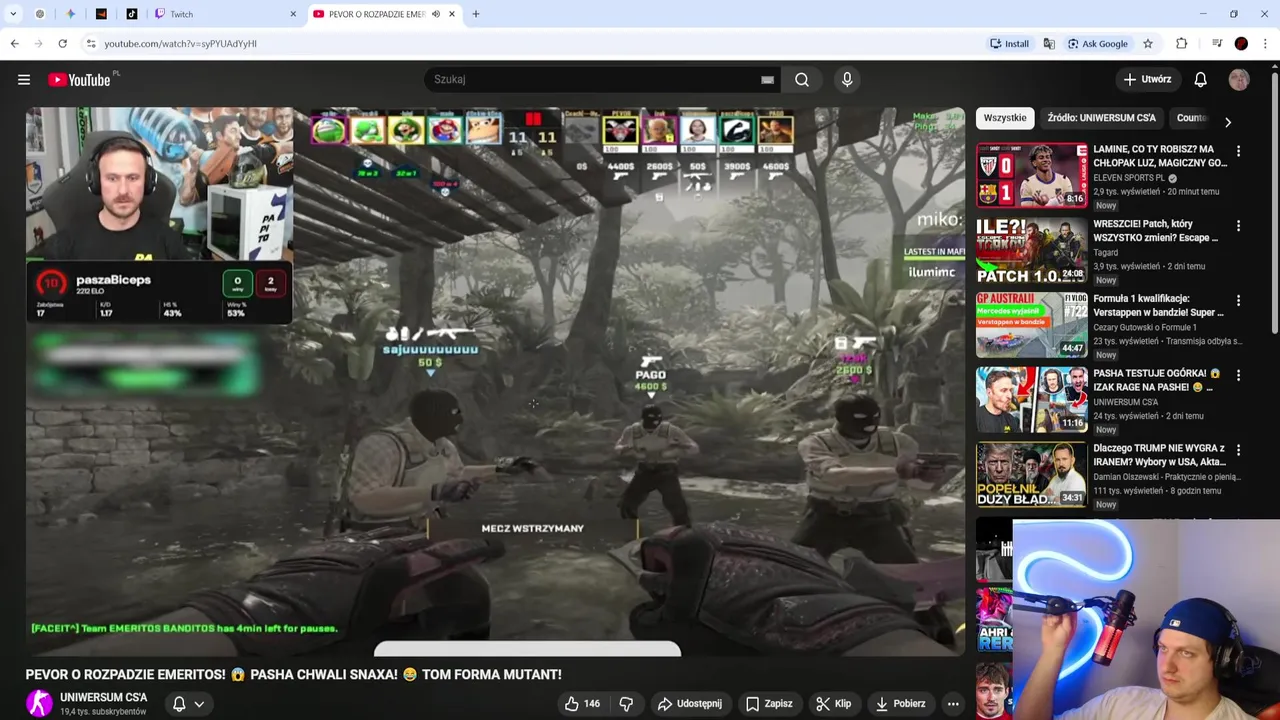Click the Install app button in address bar

coord(1009,44)
